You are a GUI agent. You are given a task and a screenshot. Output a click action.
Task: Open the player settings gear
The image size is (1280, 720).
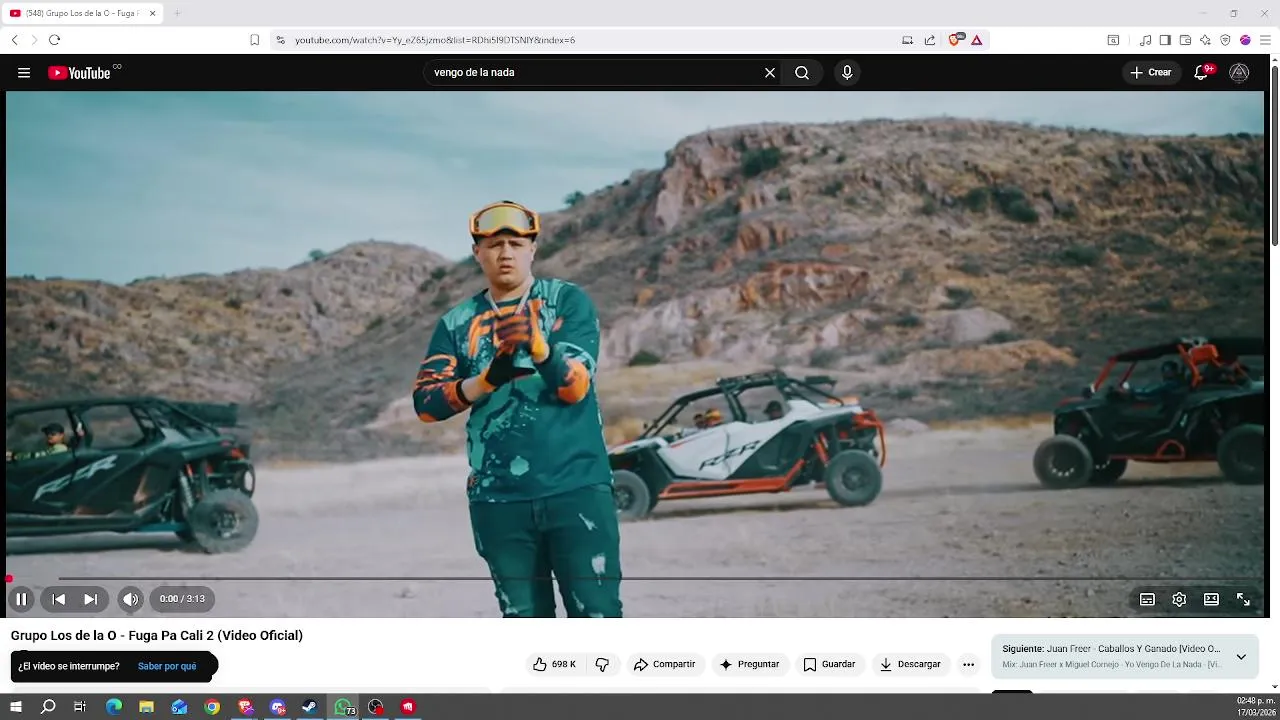[x=1179, y=599]
